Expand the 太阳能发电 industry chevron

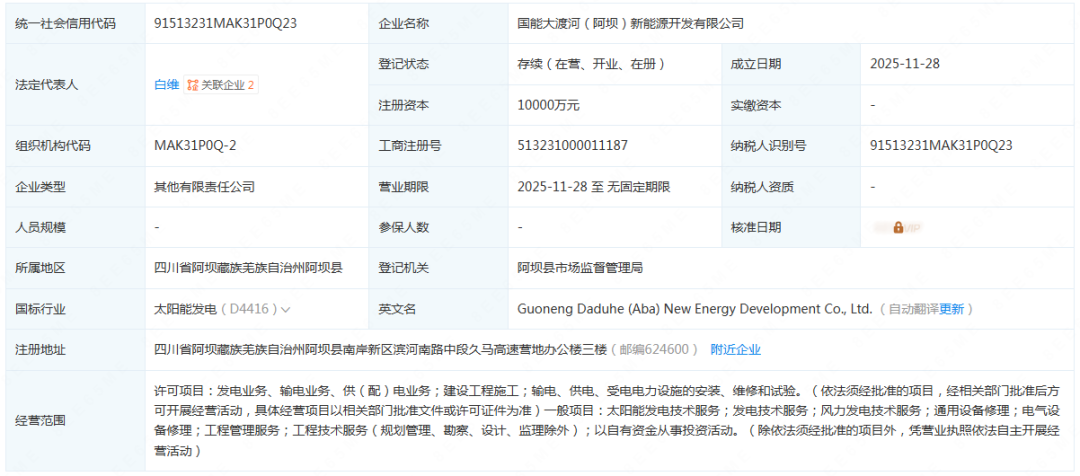pos(286,309)
